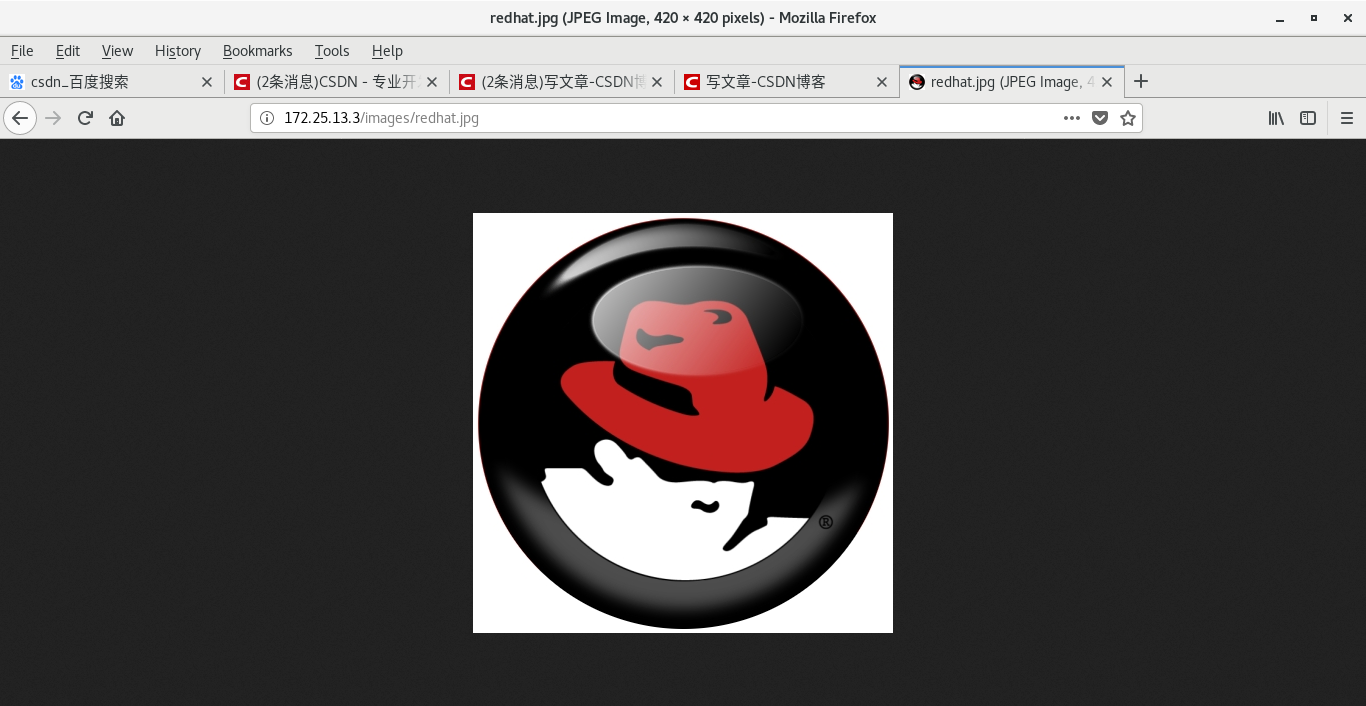Save page to Pocket

pos(1100,118)
